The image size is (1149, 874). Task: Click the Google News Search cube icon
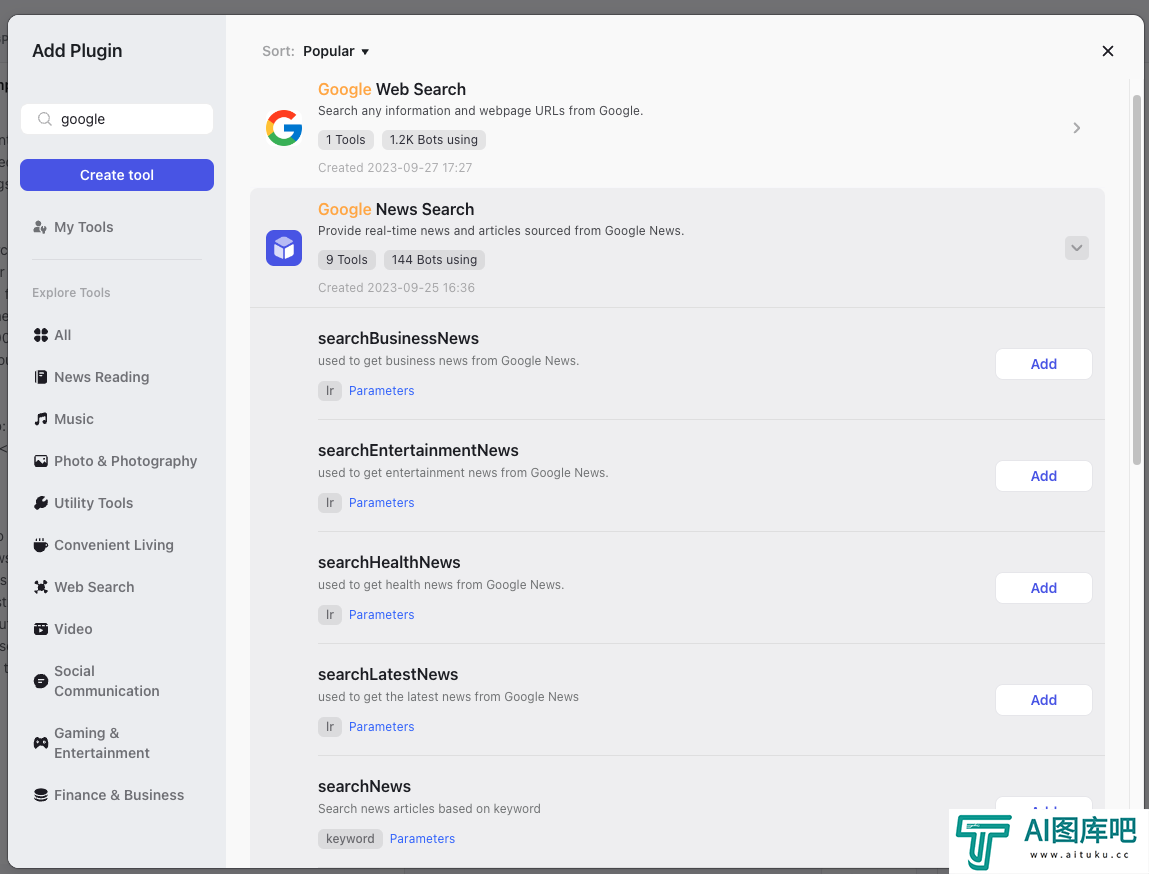click(x=284, y=248)
